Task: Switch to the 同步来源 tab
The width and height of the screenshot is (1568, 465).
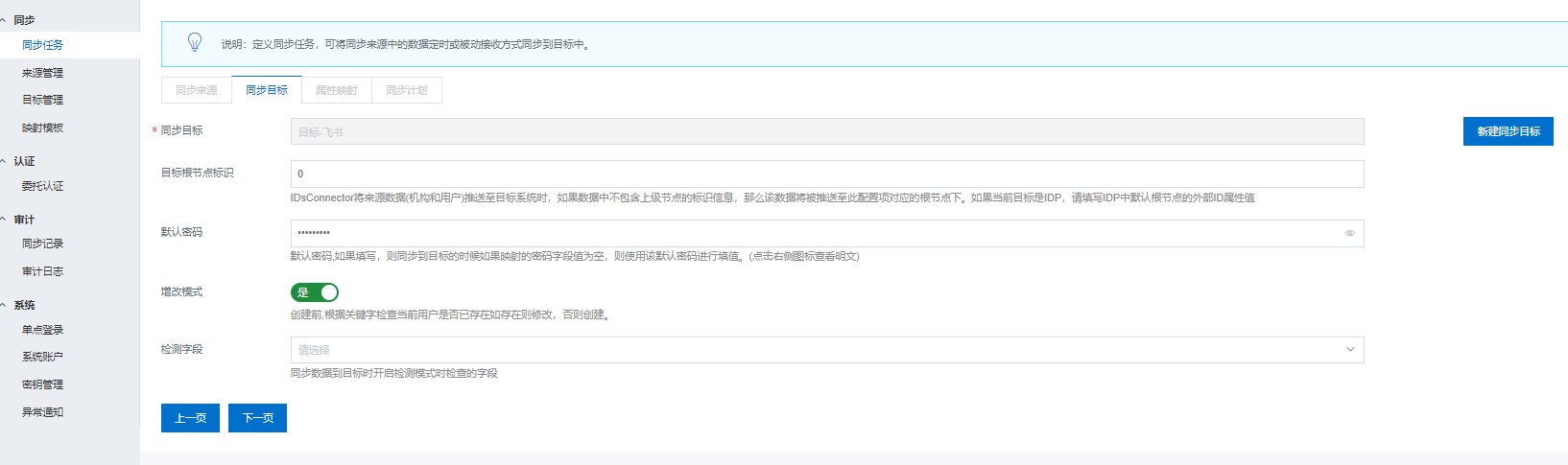Action: (x=197, y=90)
